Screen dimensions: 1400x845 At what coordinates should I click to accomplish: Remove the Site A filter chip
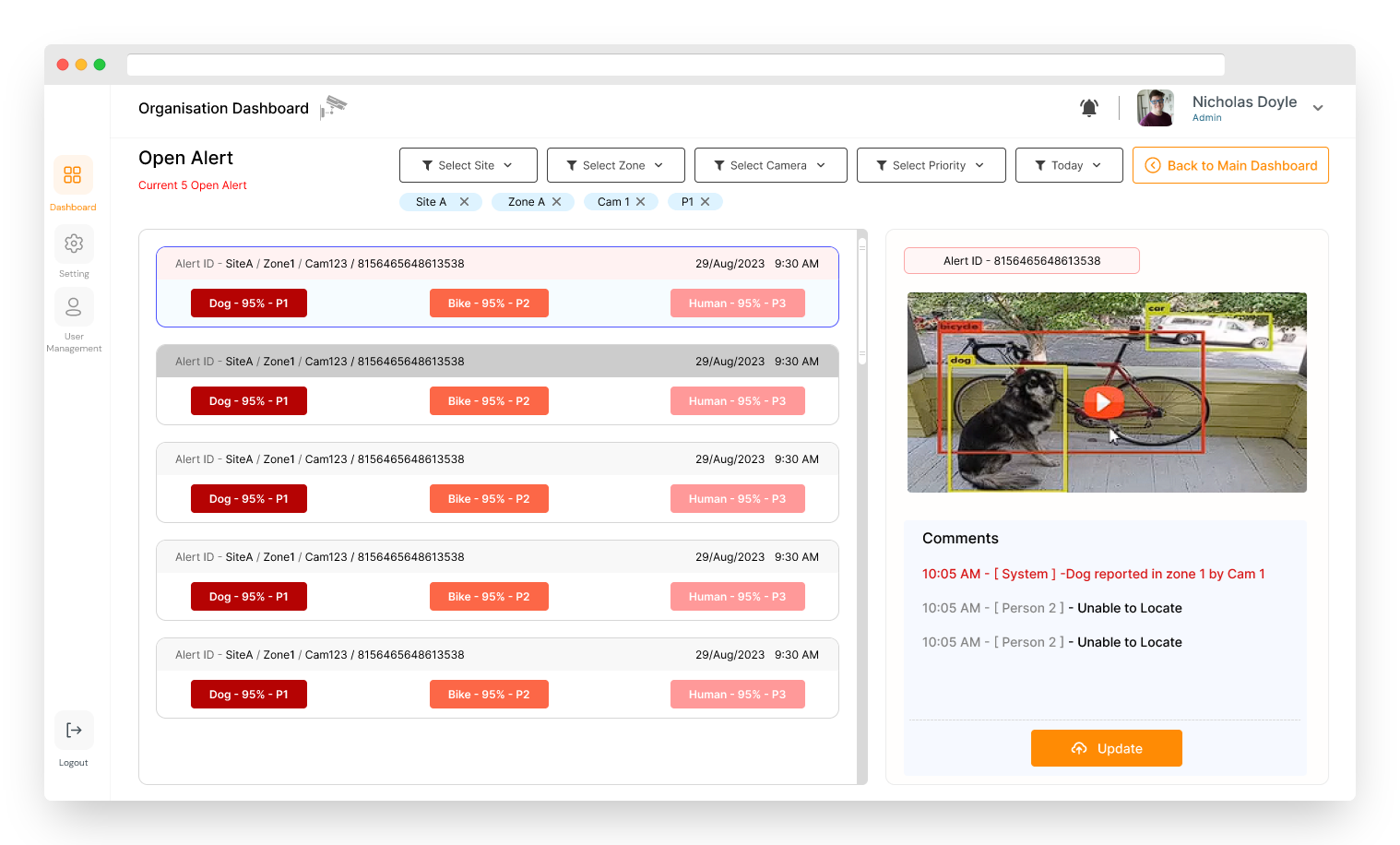464,202
